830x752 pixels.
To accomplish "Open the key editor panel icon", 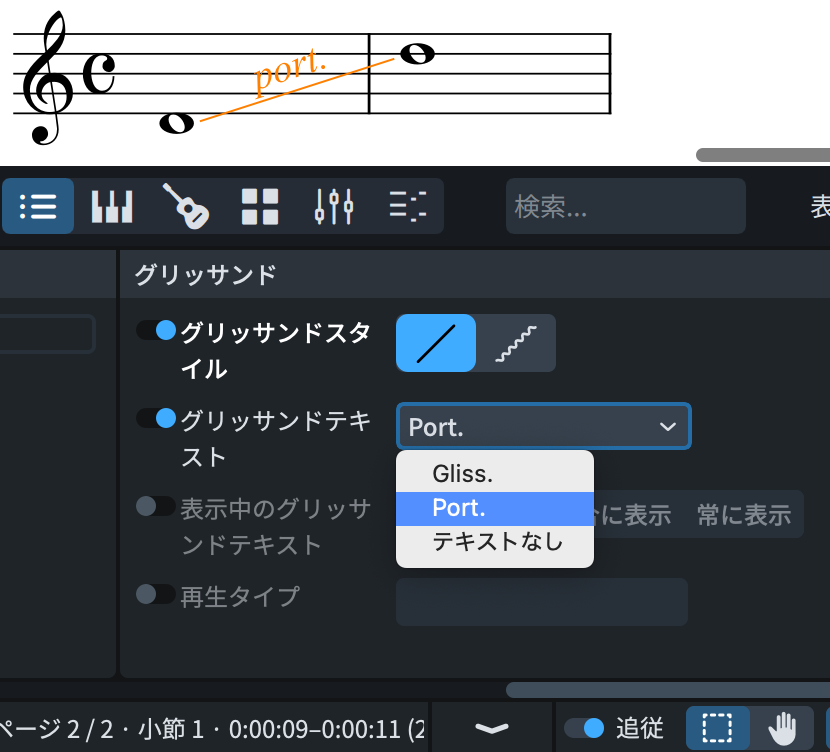I will tap(407, 206).
